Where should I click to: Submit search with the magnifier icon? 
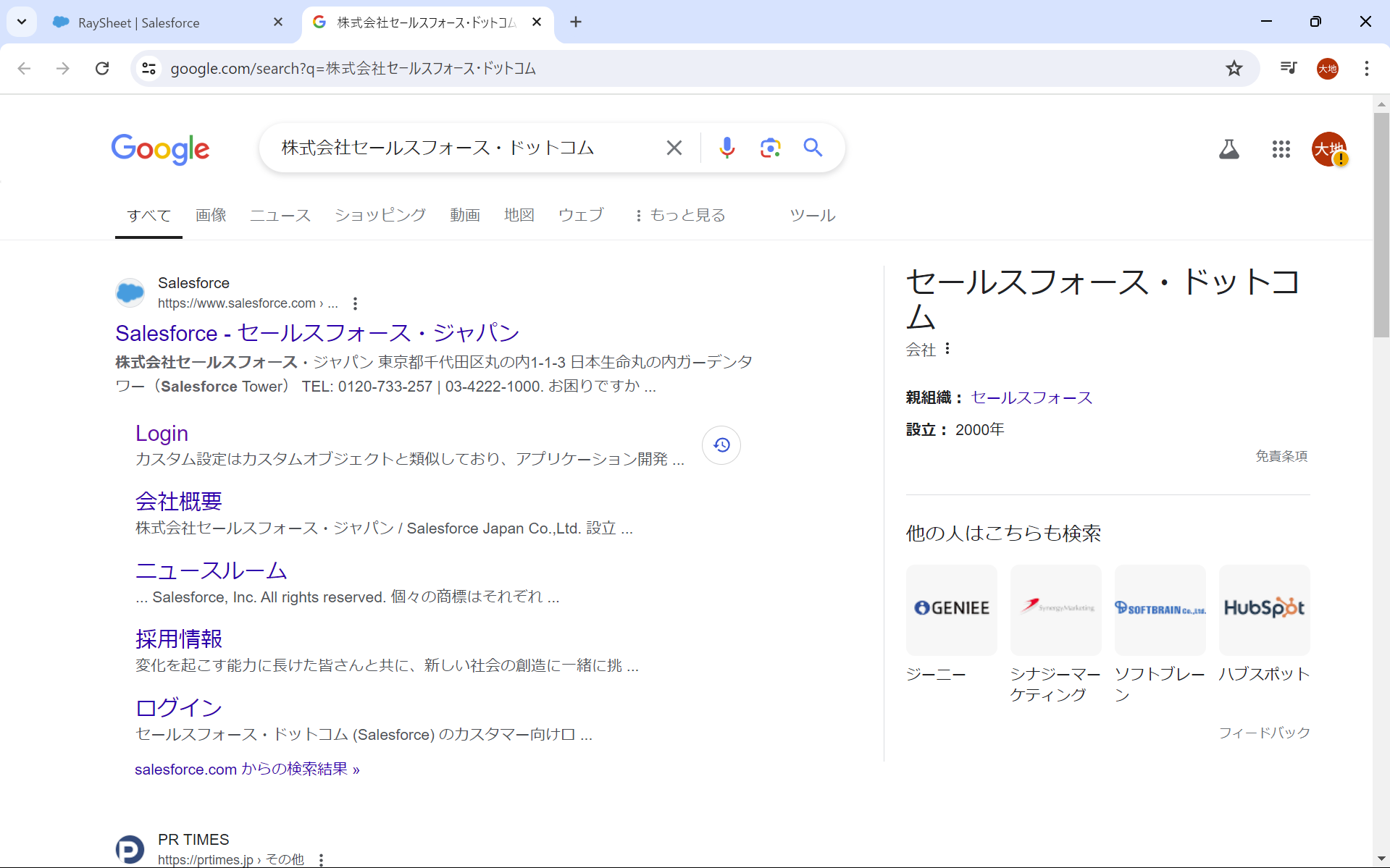click(x=813, y=148)
